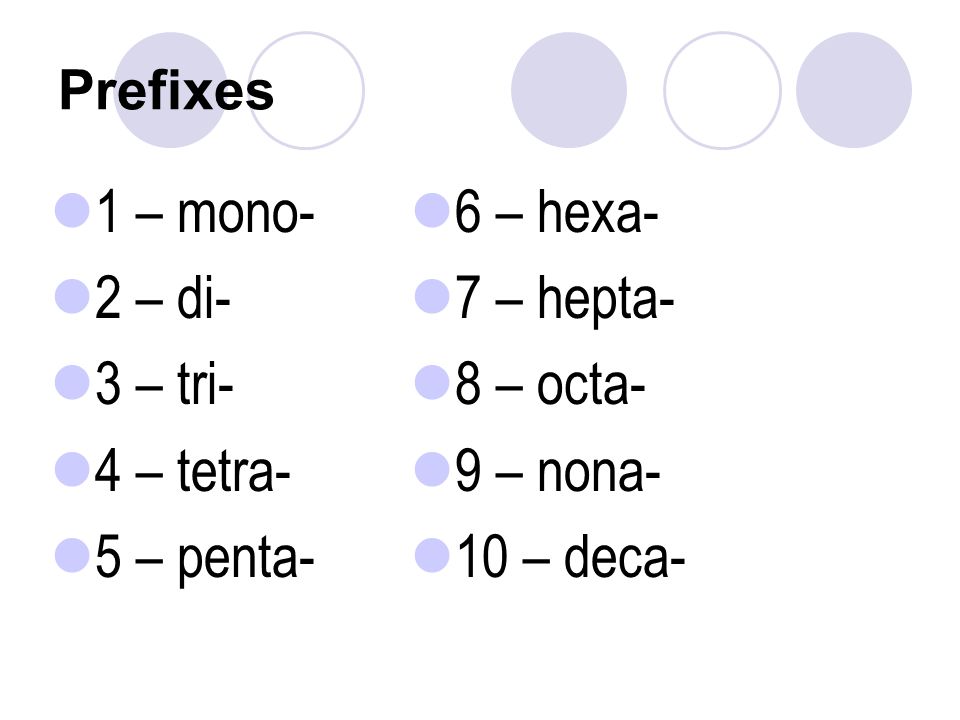Click the rightmost filled lavender circle decoration
Screen dimensions: 960x720
854,90
